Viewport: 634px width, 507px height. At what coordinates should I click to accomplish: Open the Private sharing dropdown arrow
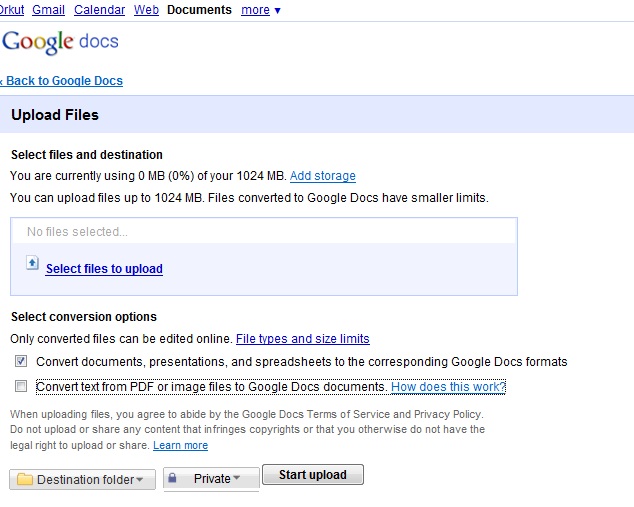pyautogui.click(x=237, y=478)
